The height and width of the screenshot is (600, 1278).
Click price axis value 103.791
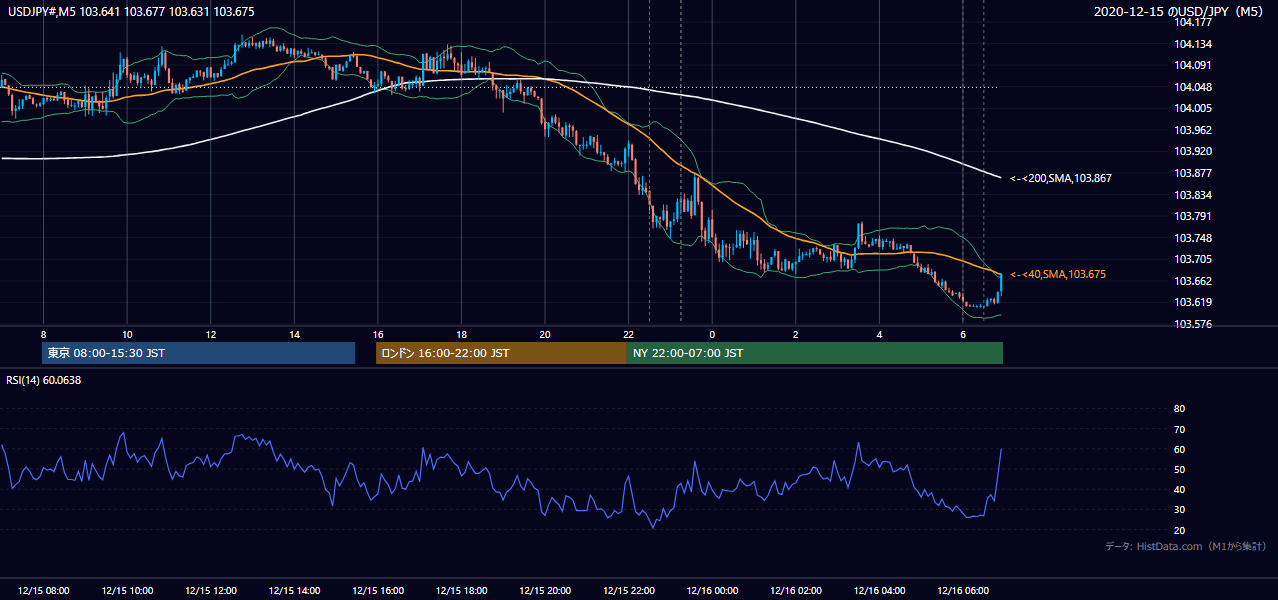coord(1193,216)
